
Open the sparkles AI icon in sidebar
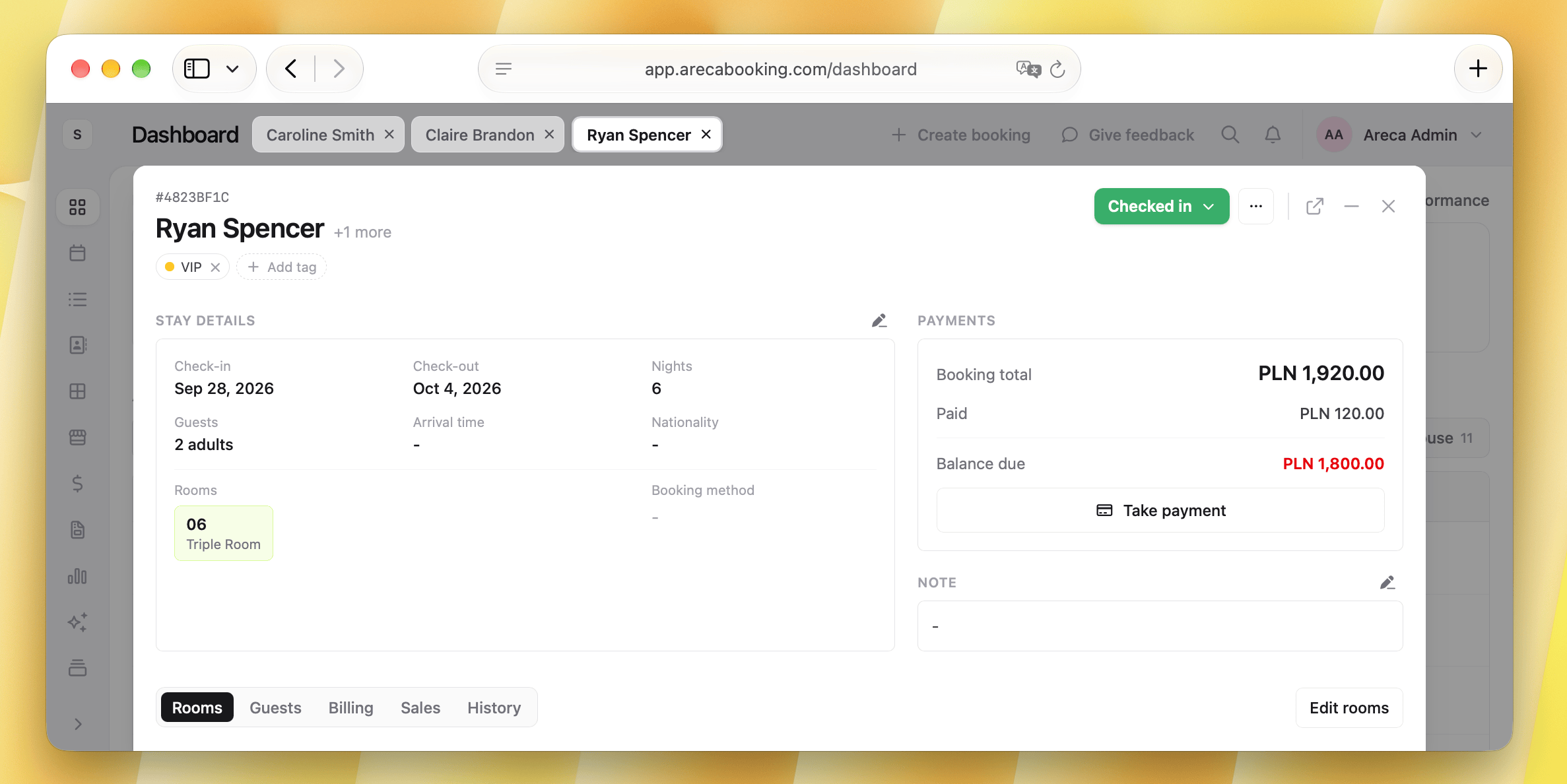coord(78,622)
